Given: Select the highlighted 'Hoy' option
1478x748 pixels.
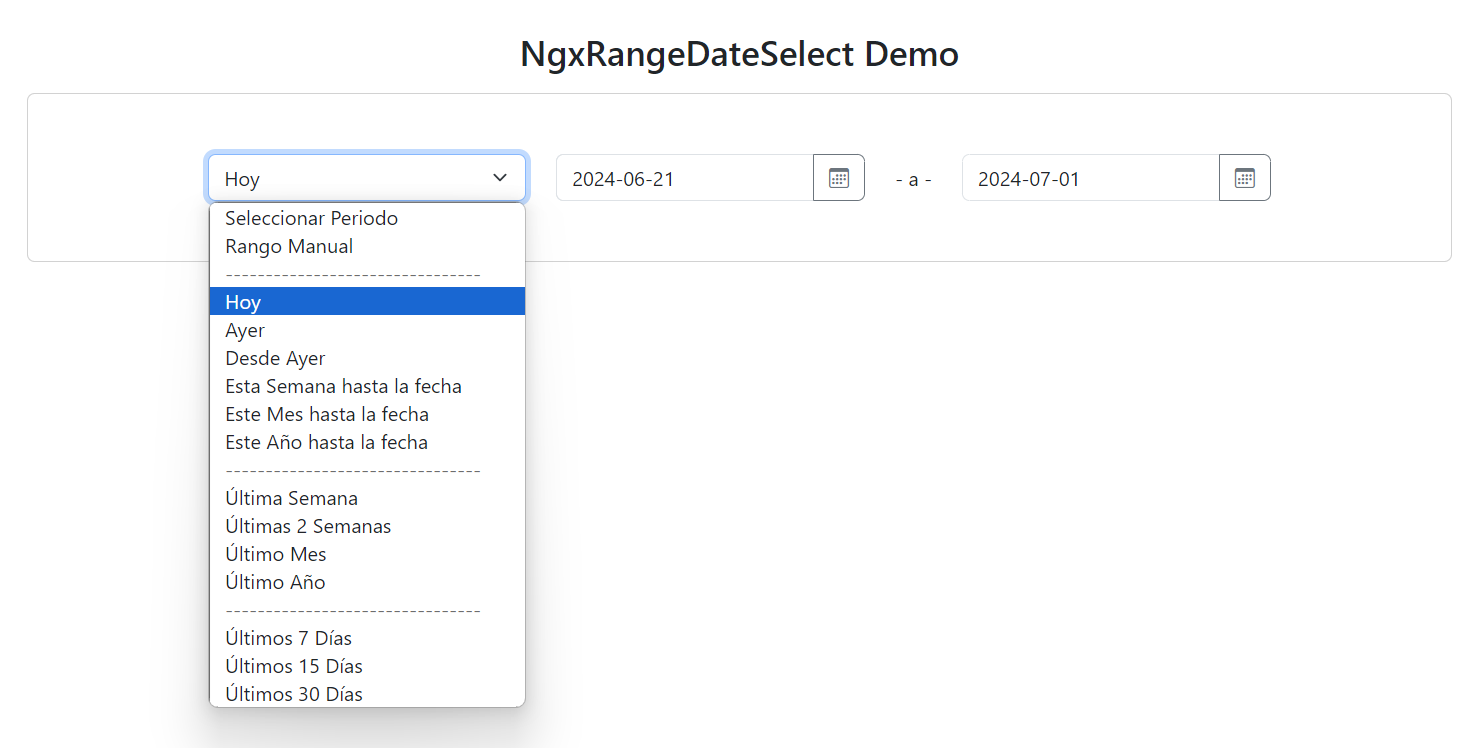Looking at the screenshot, I should coord(367,302).
